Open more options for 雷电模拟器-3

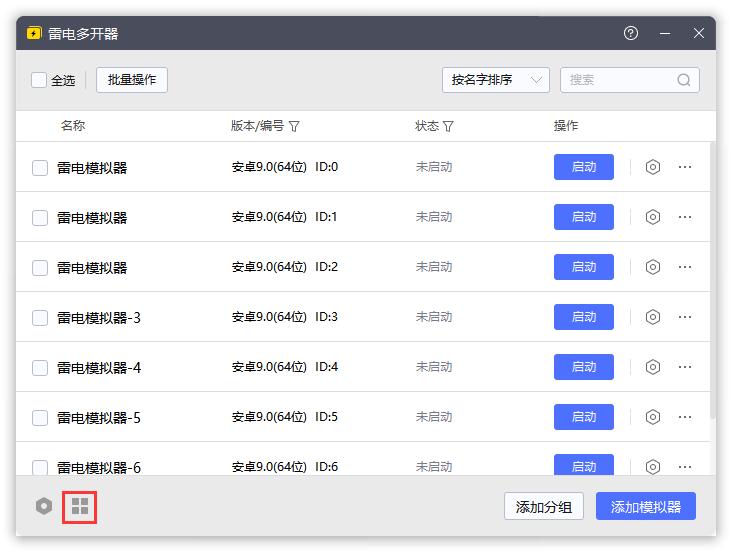point(685,317)
